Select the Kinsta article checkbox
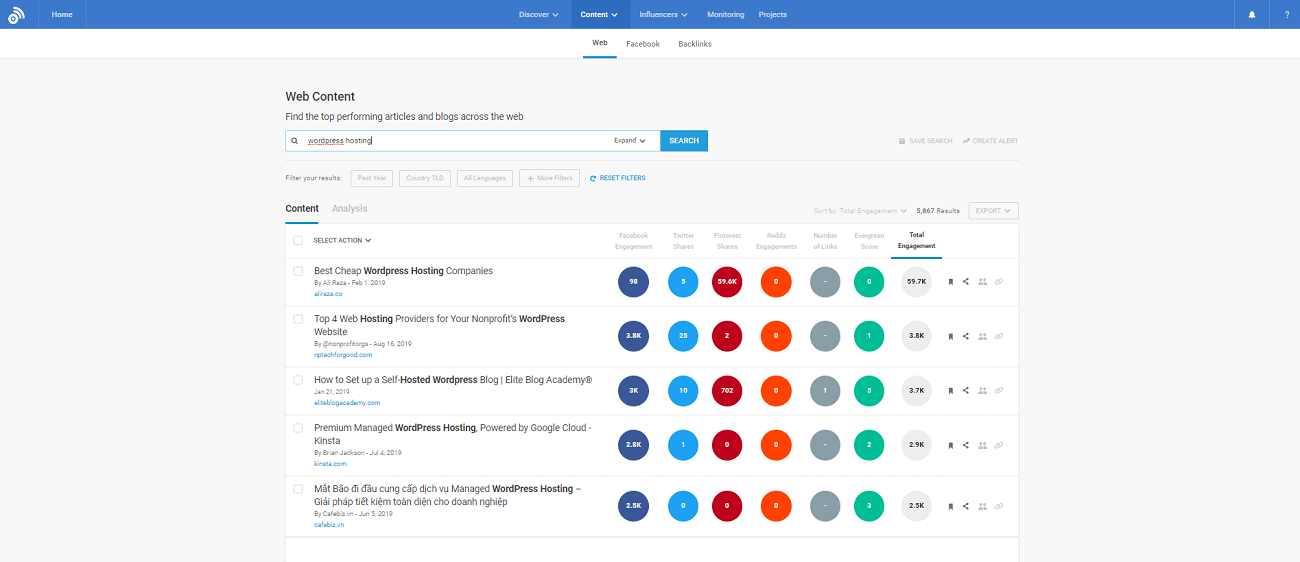The width and height of the screenshot is (1300, 562). coord(298,428)
